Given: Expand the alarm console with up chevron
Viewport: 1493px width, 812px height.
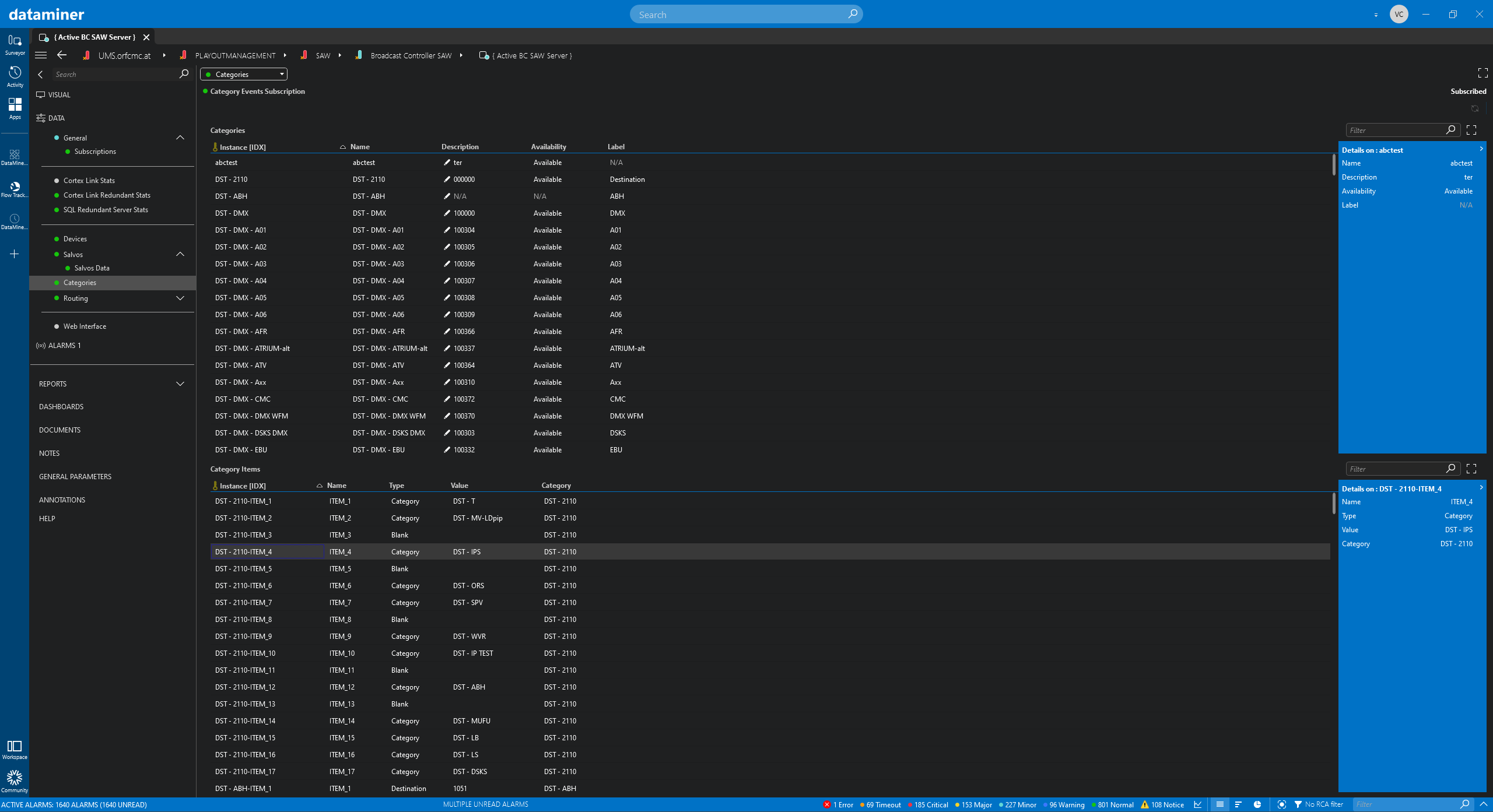Looking at the screenshot, I should pyautogui.click(x=1484, y=804).
